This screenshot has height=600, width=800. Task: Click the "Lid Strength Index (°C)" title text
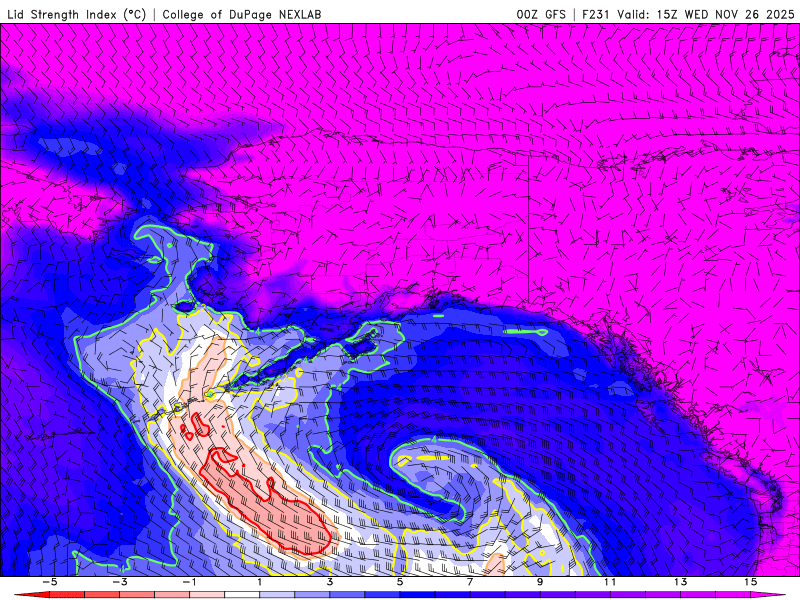coord(77,14)
